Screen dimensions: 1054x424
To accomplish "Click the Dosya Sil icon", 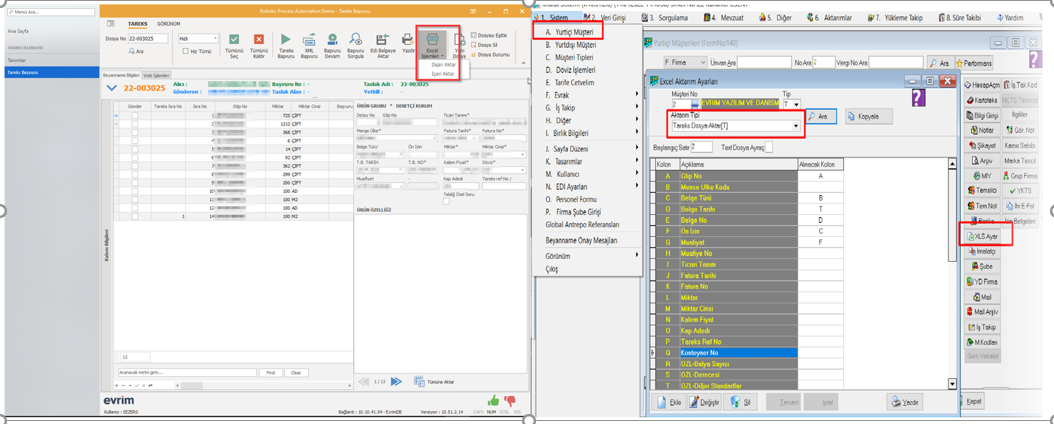I will click(473, 44).
